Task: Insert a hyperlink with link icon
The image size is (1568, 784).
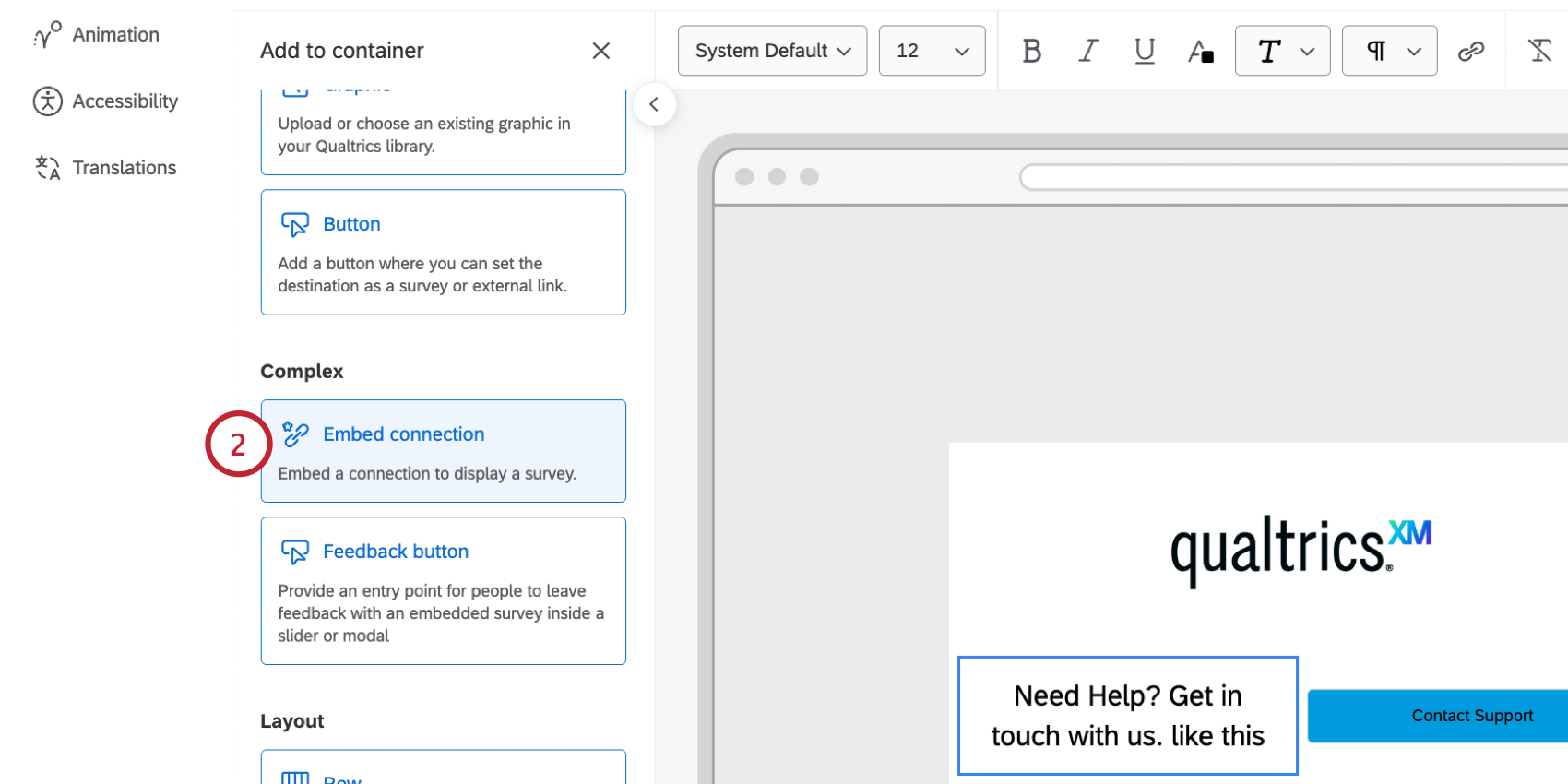Action: click(1471, 51)
